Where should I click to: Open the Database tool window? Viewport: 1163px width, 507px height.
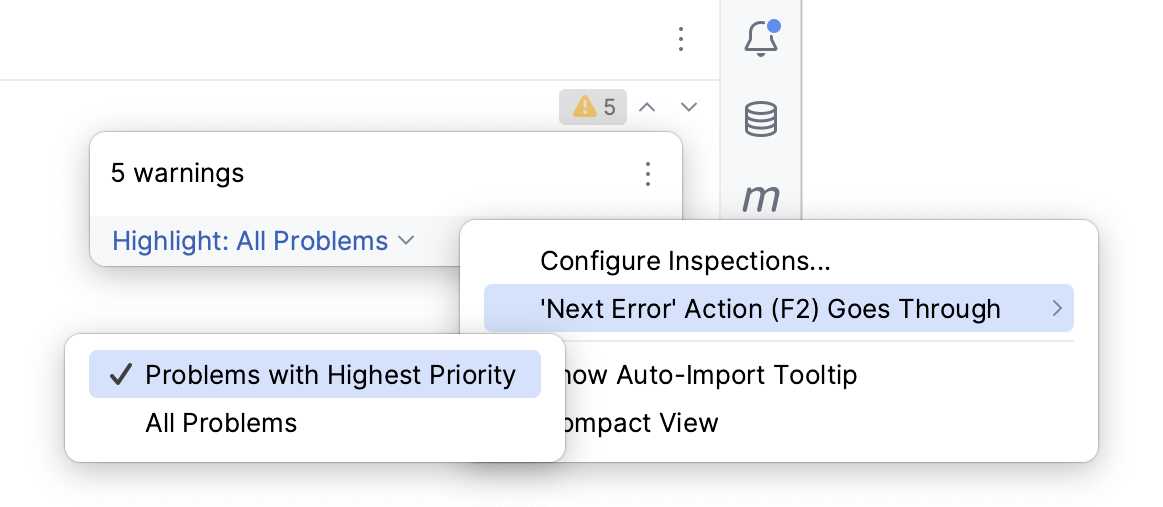761,120
